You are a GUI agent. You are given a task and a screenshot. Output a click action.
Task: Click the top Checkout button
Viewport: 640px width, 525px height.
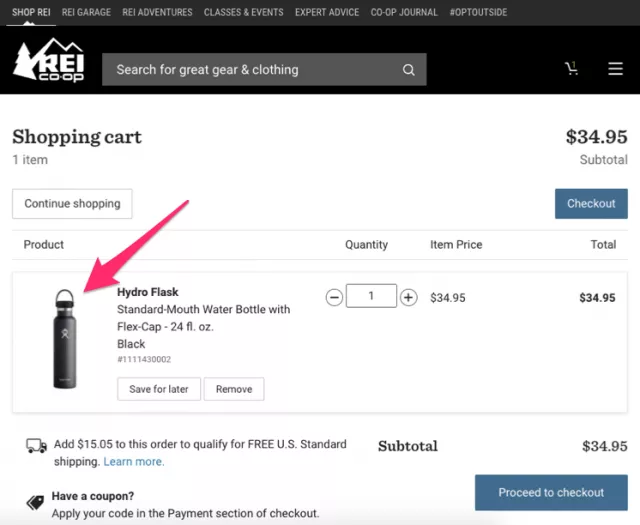click(x=591, y=204)
